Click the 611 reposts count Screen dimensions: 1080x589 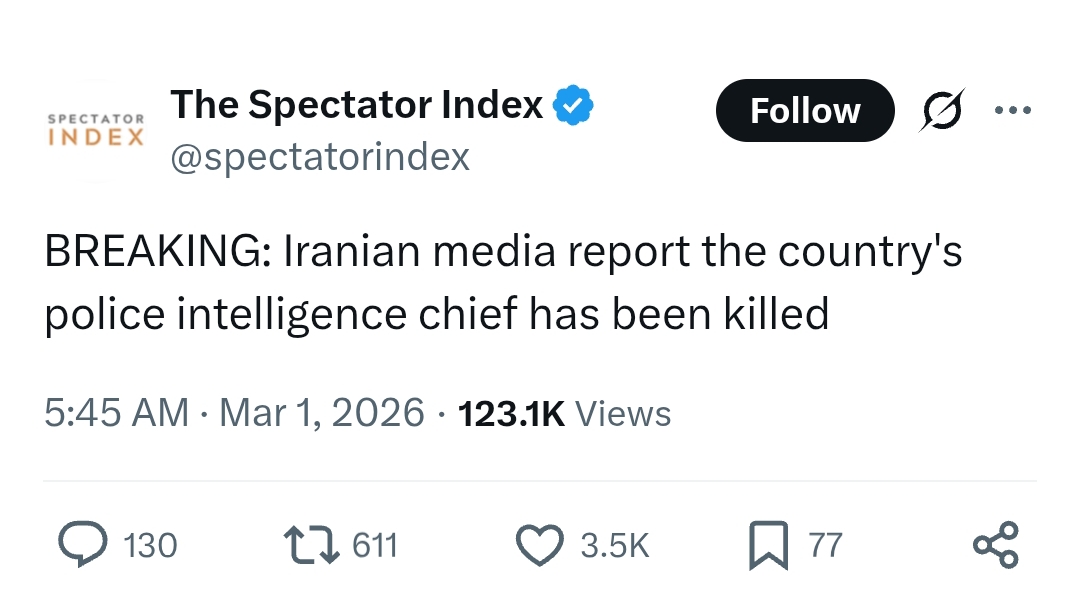[x=376, y=545]
